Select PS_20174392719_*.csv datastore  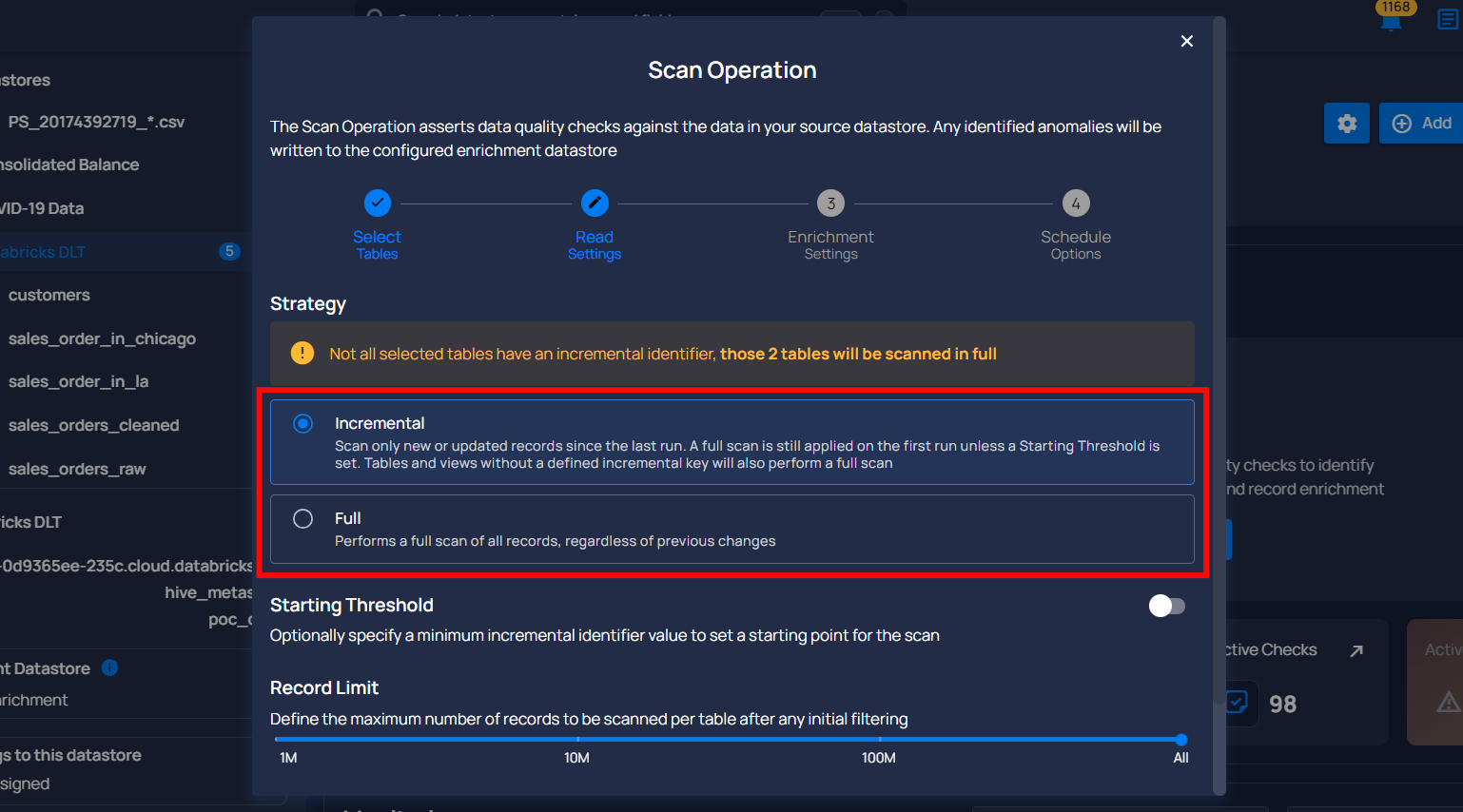point(96,122)
